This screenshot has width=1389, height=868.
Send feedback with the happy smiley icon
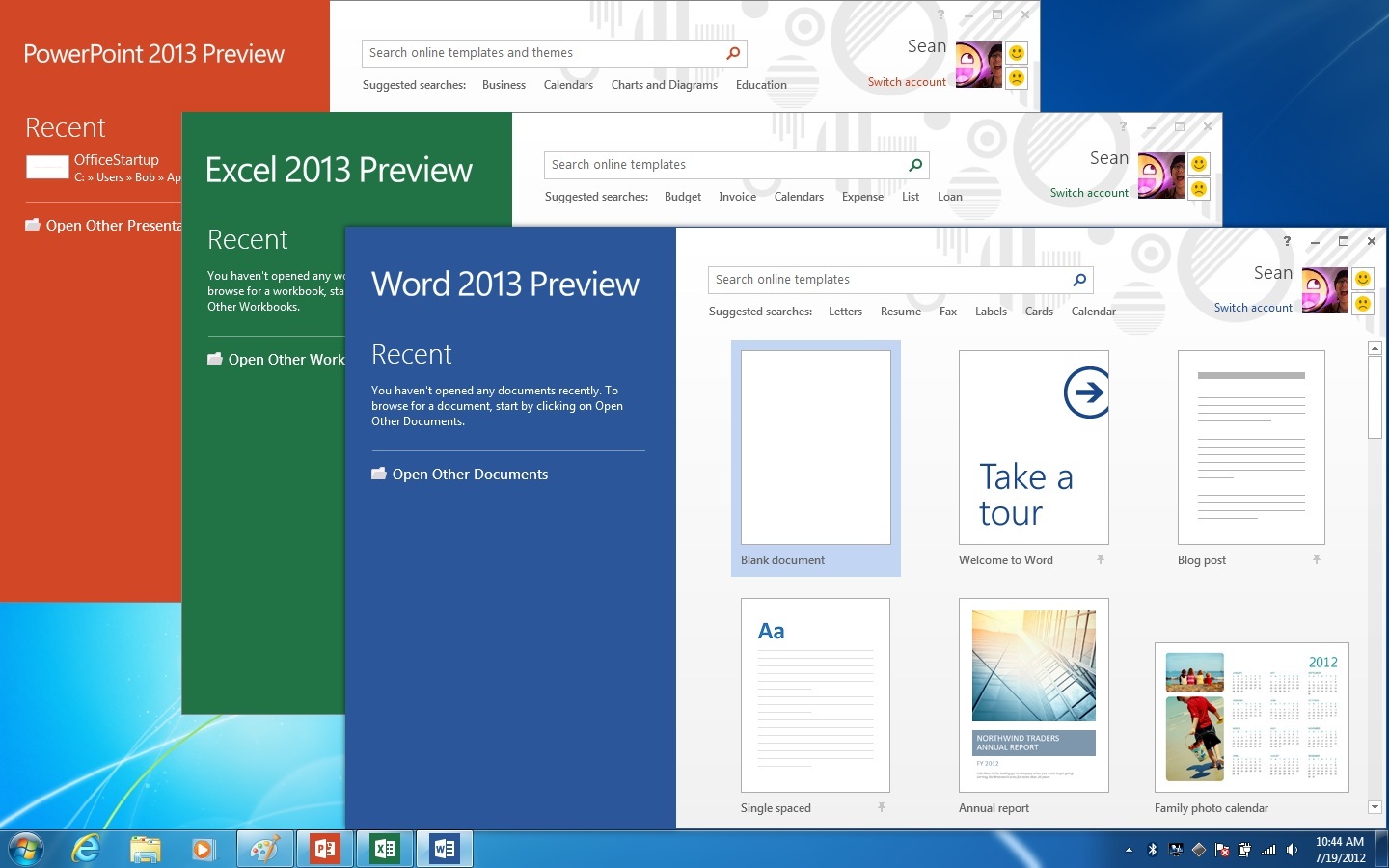click(x=1363, y=278)
